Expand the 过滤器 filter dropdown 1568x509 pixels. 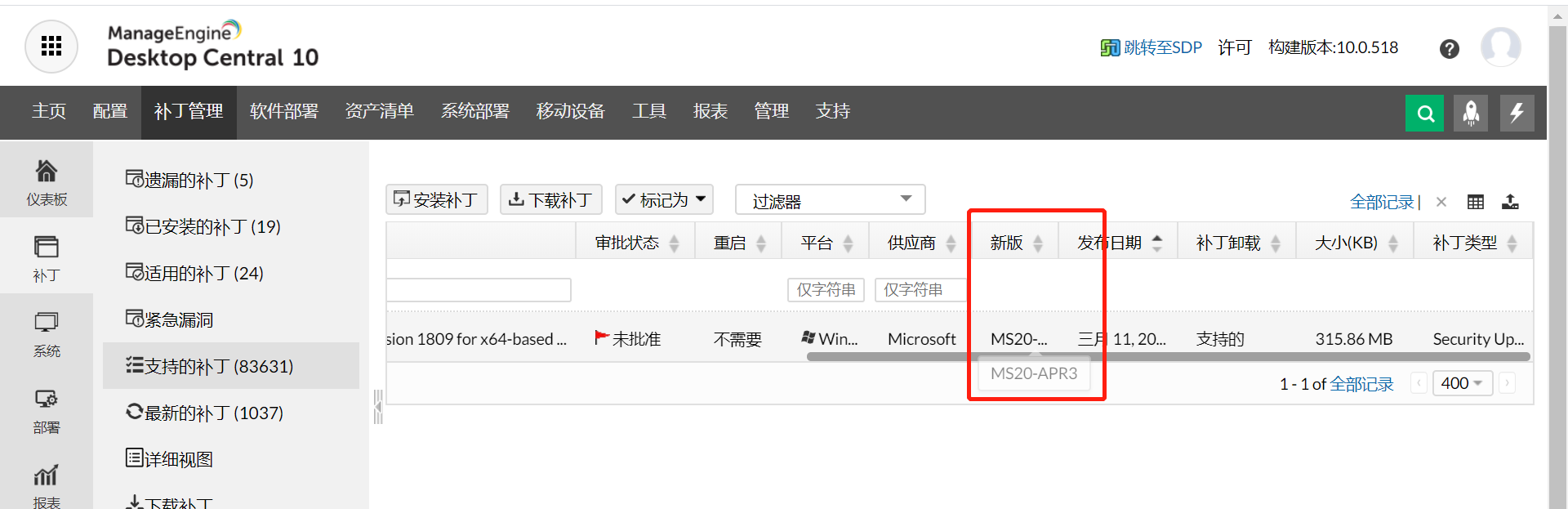tap(830, 199)
